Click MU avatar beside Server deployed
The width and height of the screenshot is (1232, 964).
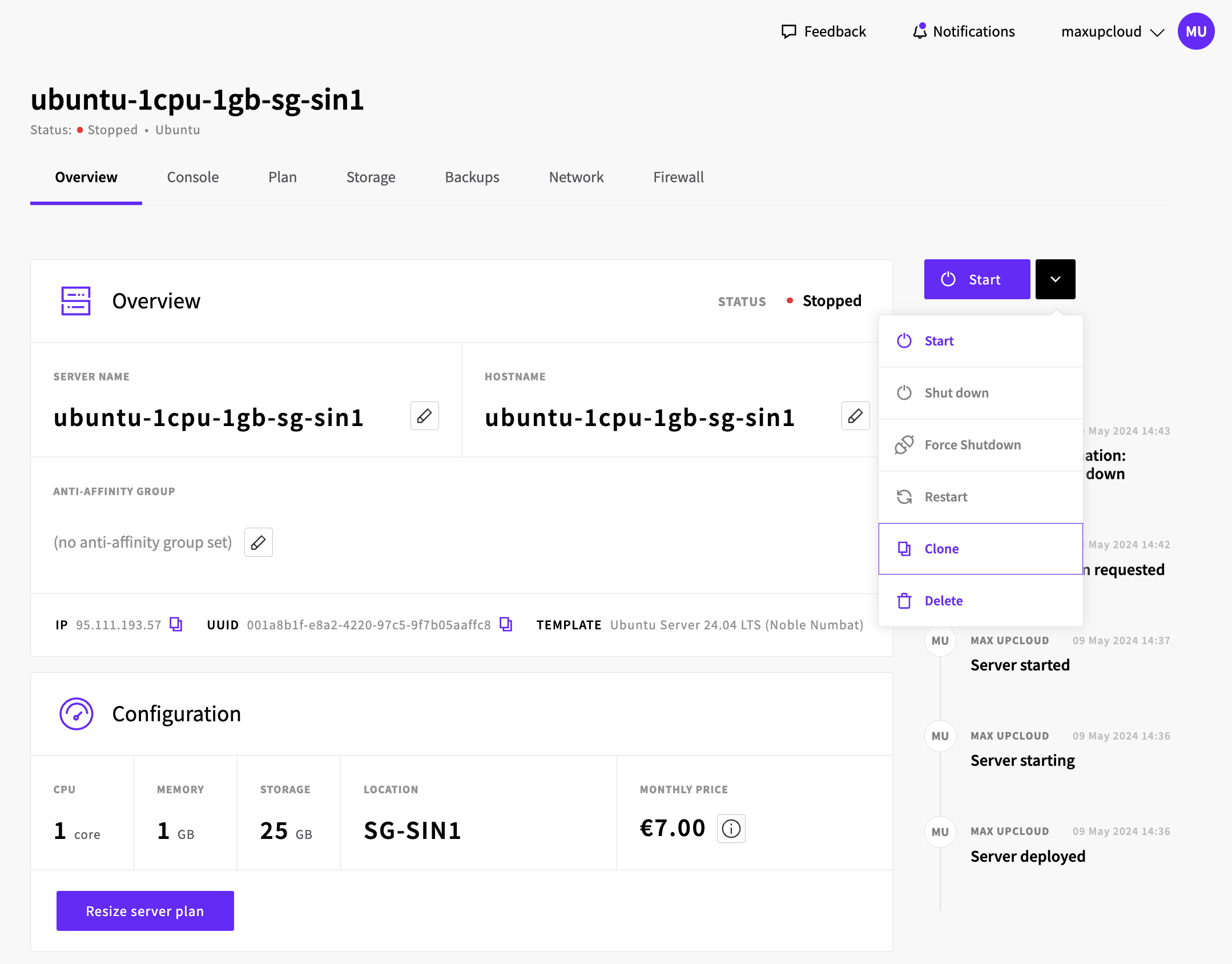coord(940,832)
